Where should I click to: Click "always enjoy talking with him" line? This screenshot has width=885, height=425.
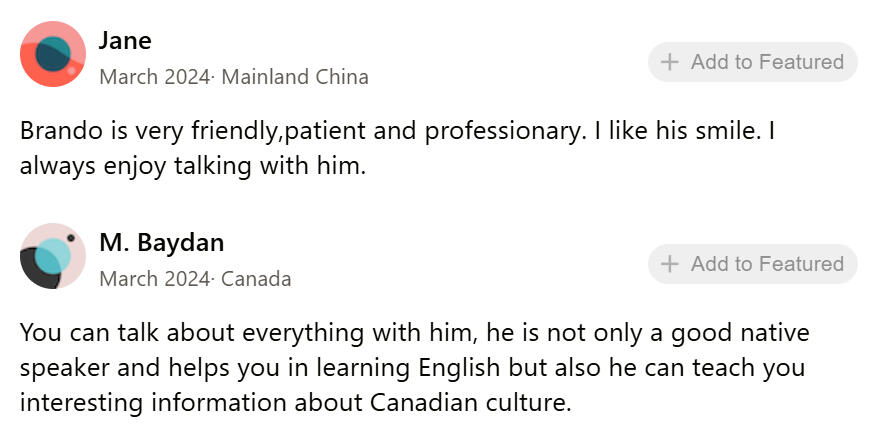tap(193, 166)
